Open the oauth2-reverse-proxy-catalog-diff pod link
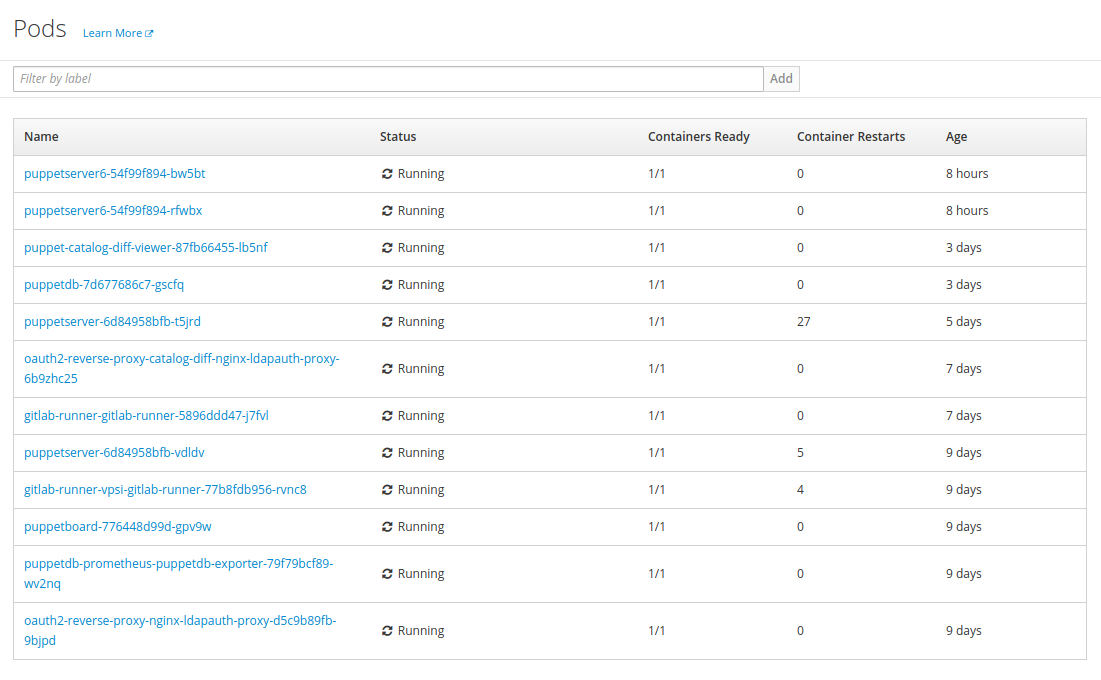 pos(181,359)
